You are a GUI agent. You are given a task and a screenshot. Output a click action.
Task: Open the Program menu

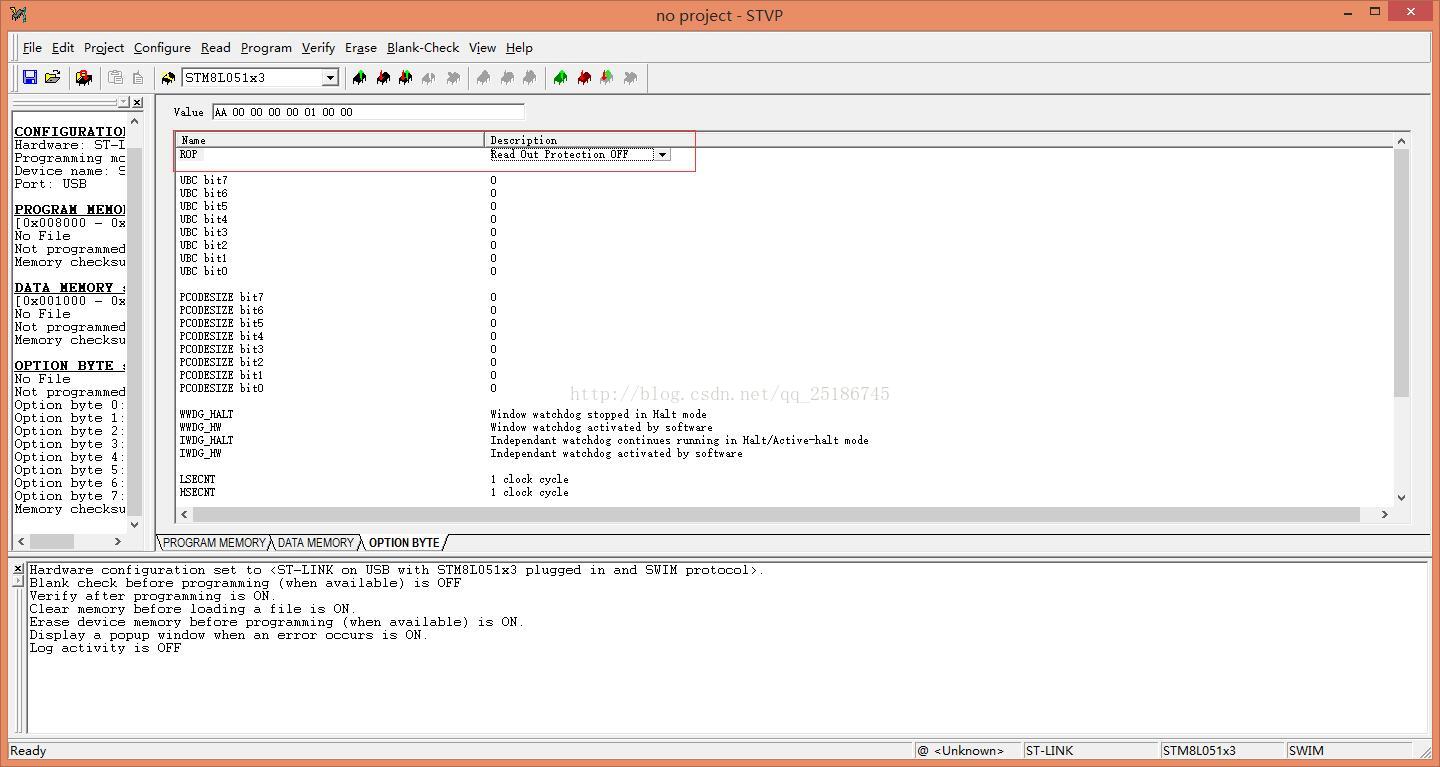(266, 47)
